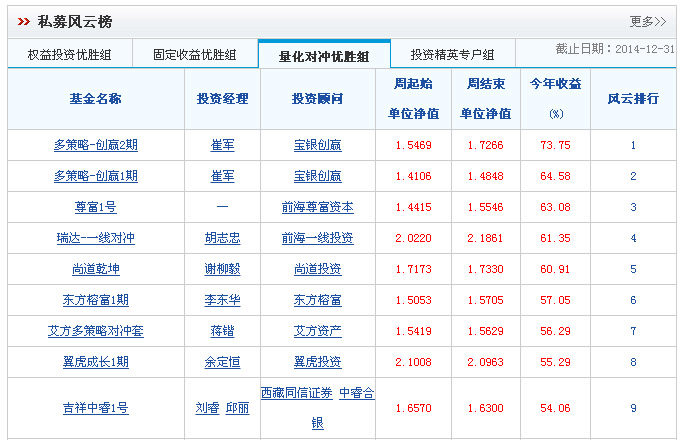Image resolution: width=683 pixels, height=444 pixels.
Task: View manager 李东华 profile
Action: (x=223, y=300)
